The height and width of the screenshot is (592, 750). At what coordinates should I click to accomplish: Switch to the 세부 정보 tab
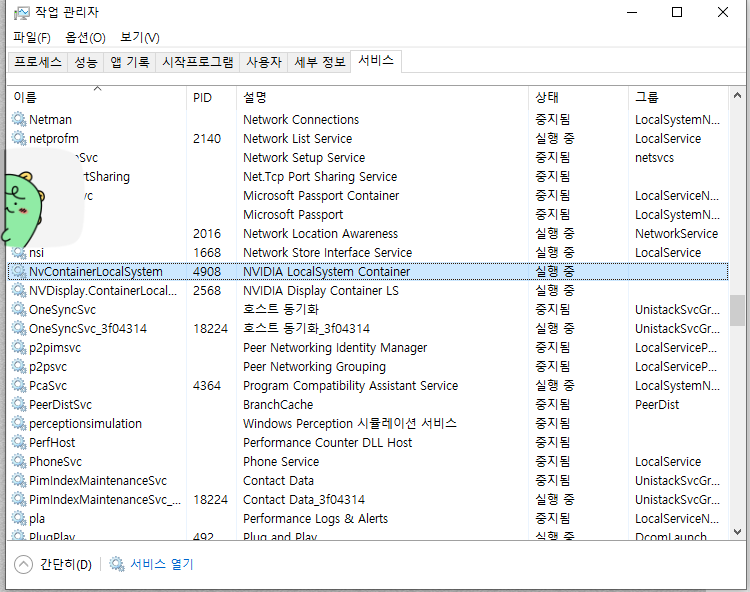click(x=320, y=62)
